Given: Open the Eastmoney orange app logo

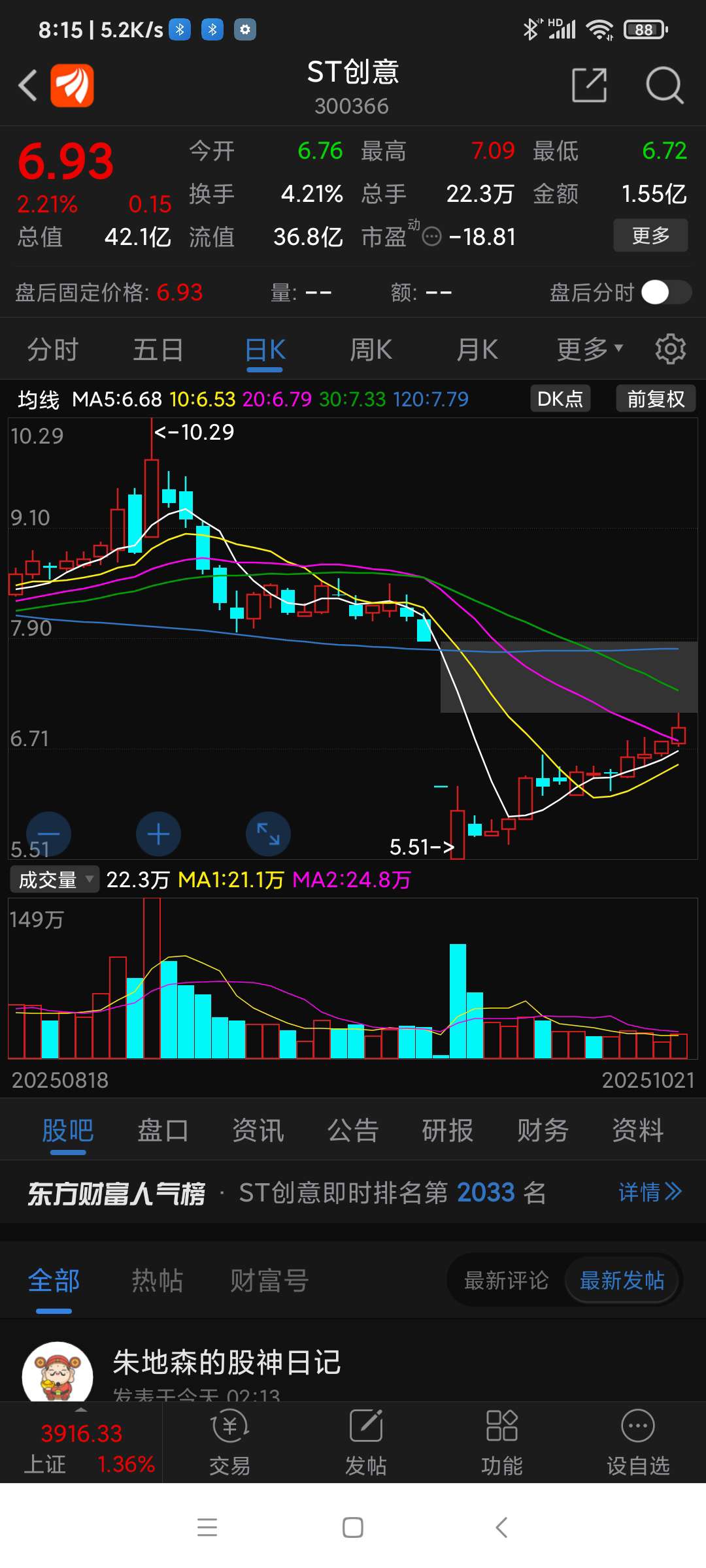Looking at the screenshot, I should (x=72, y=85).
